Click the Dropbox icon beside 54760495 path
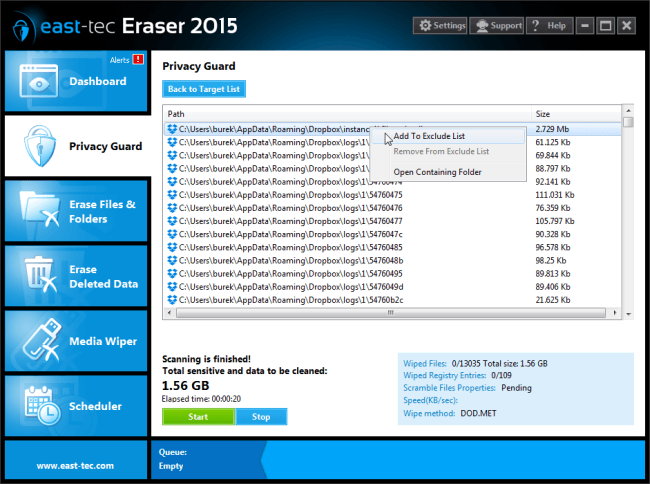 coord(172,273)
